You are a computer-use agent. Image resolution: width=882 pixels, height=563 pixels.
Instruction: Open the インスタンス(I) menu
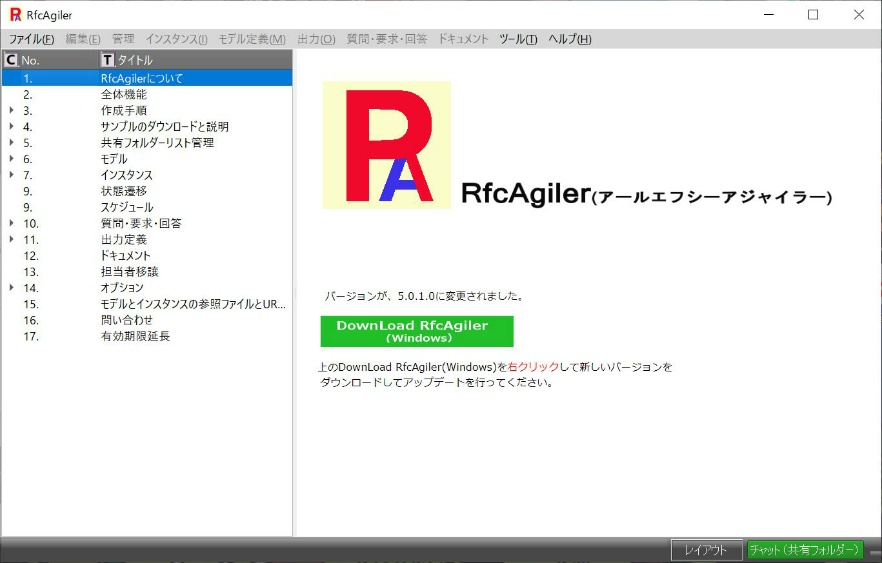(176, 39)
